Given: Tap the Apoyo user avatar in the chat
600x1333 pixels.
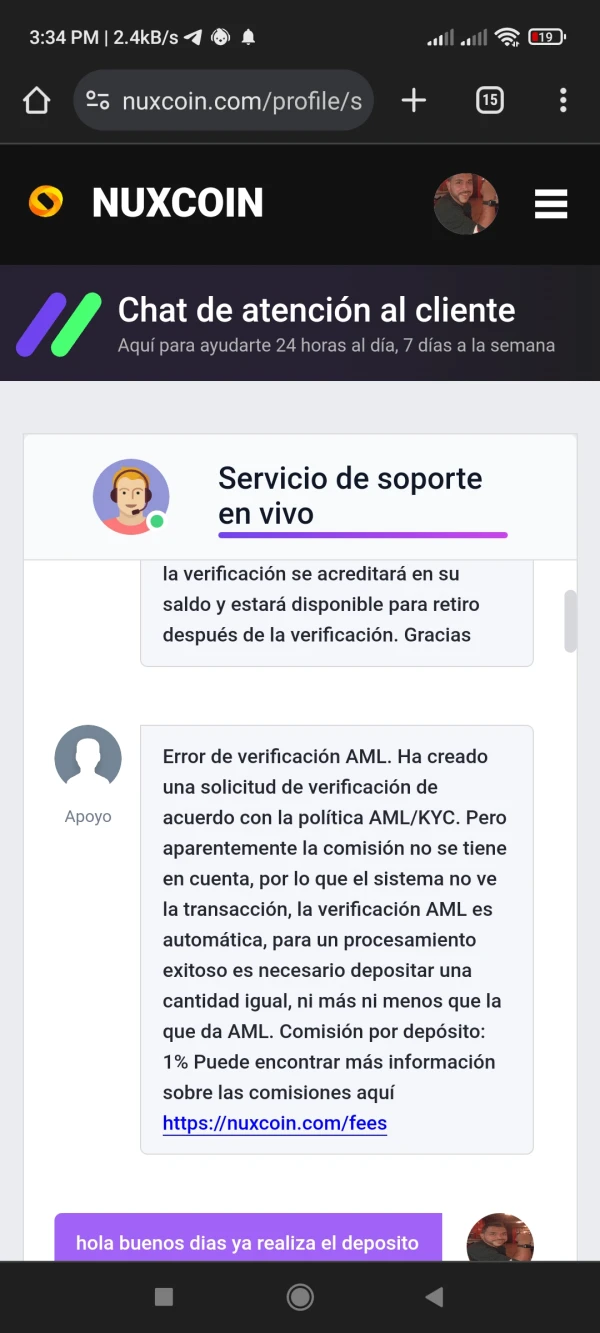Looking at the screenshot, I should tap(88, 757).
